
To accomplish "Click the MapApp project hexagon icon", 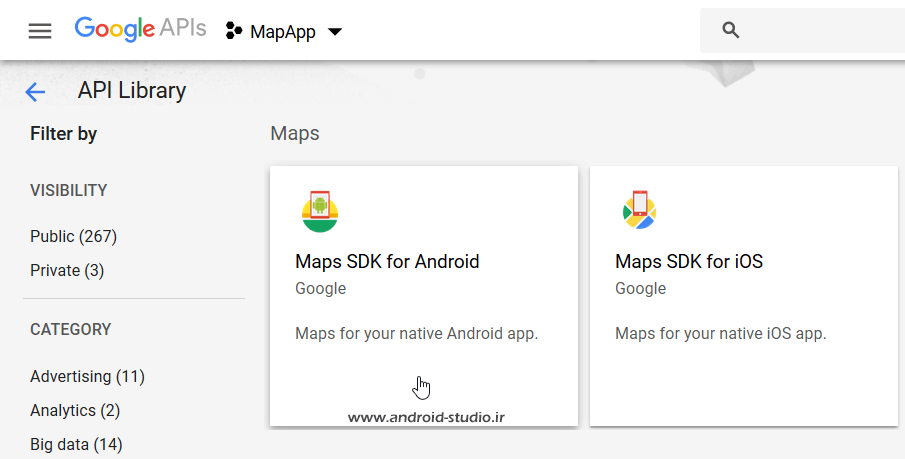I will (x=234, y=31).
